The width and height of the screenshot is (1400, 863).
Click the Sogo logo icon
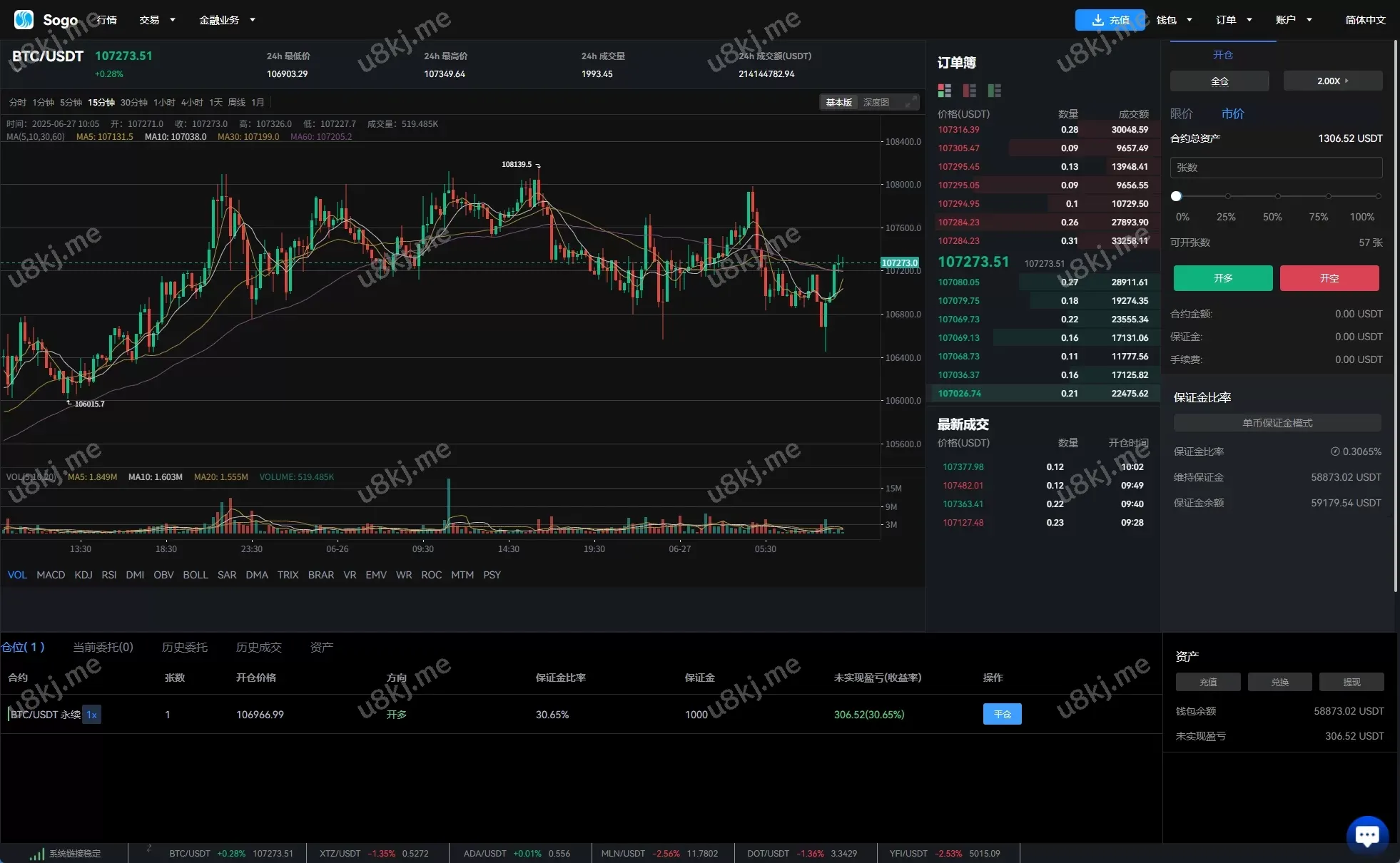coord(24,19)
